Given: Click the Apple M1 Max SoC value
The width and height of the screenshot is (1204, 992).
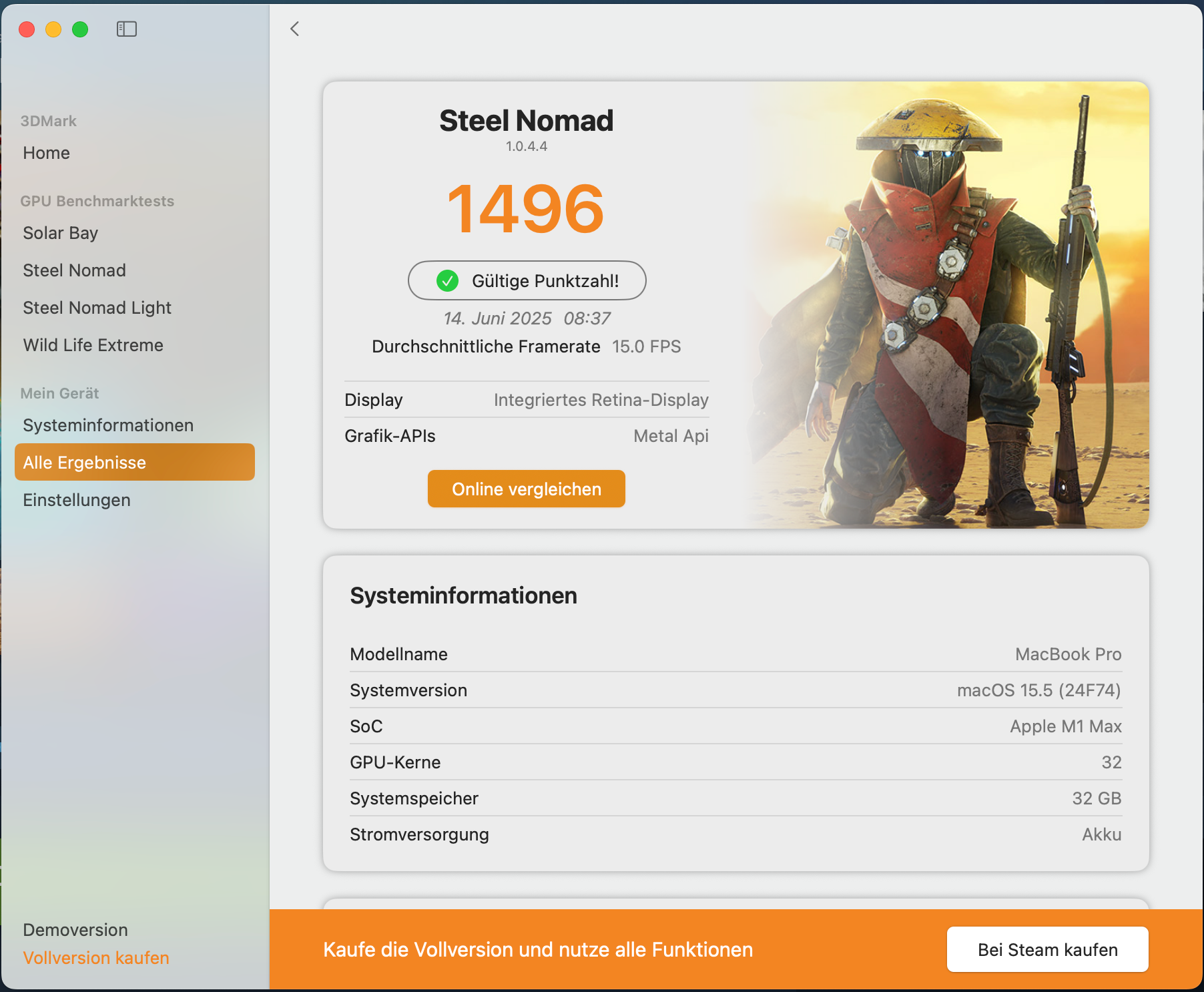Looking at the screenshot, I should pyautogui.click(x=1066, y=726).
